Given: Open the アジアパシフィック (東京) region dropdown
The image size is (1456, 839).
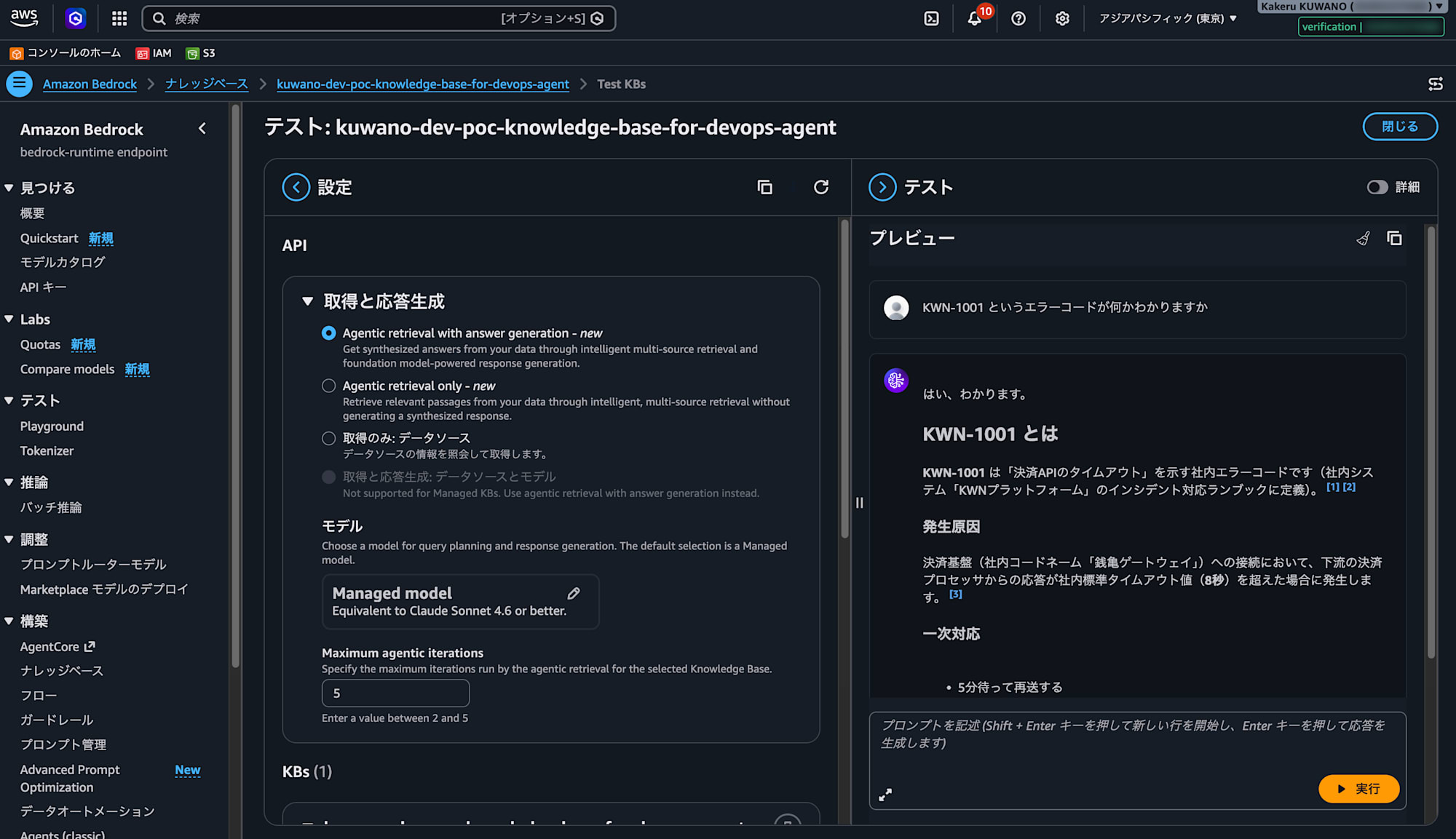Looking at the screenshot, I should tap(1168, 18).
